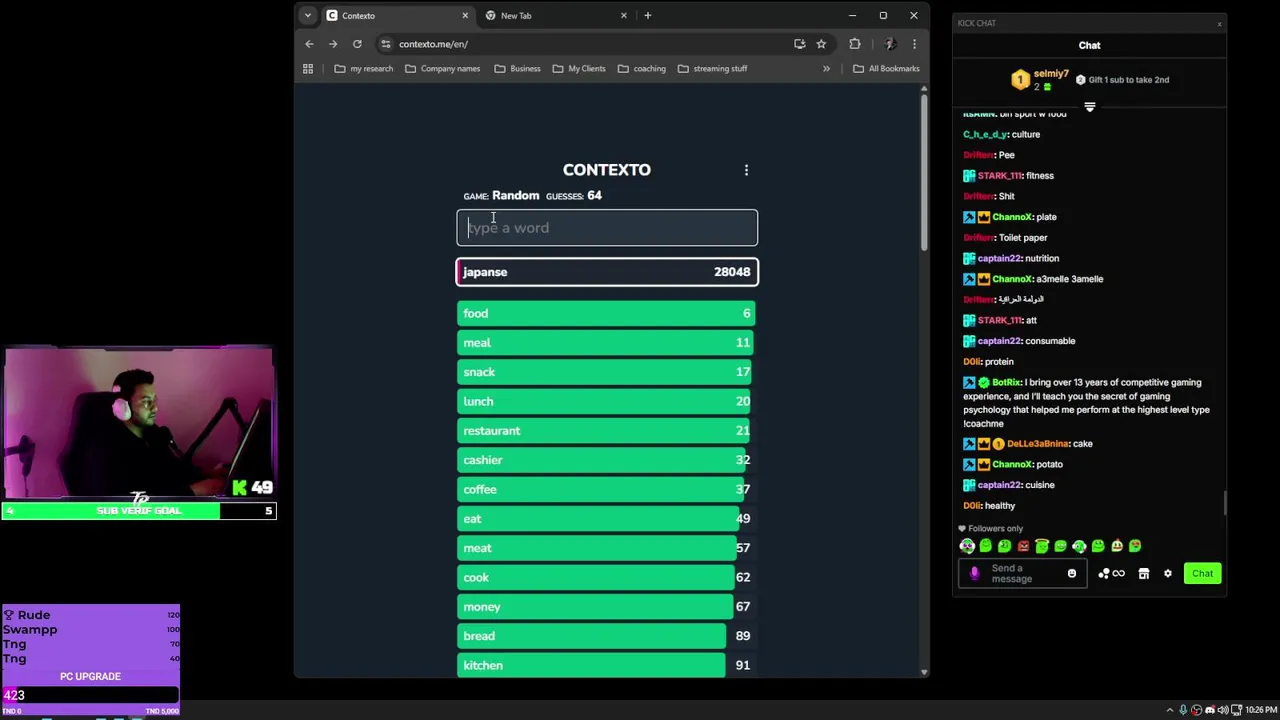Click username captain22 next to 'nutrition'
The image size is (1280, 720).
pos(1000,258)
